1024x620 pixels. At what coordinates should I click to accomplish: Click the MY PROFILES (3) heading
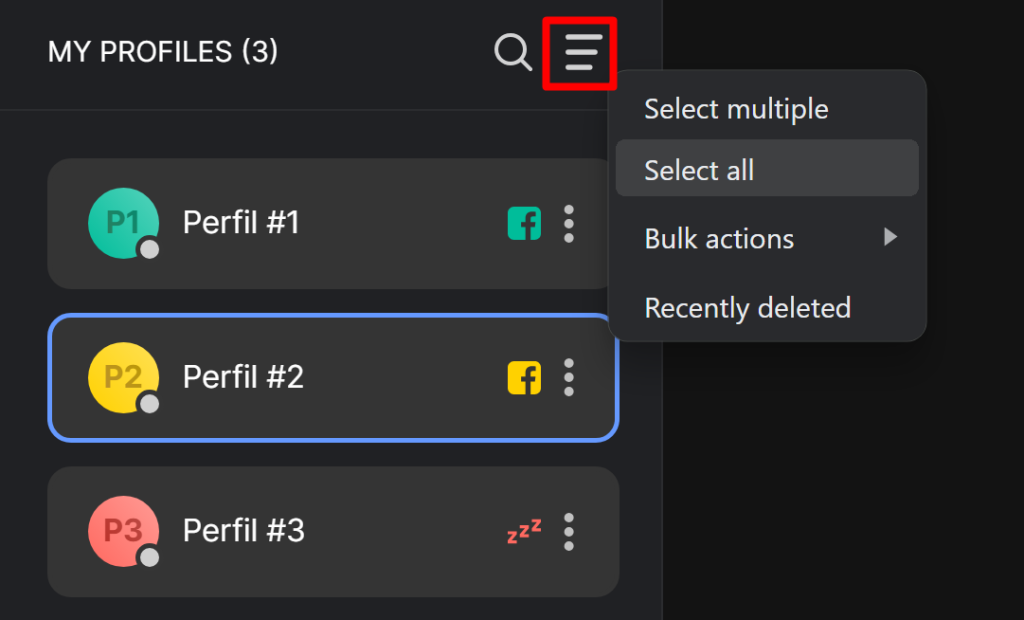(x=163, y=52)
